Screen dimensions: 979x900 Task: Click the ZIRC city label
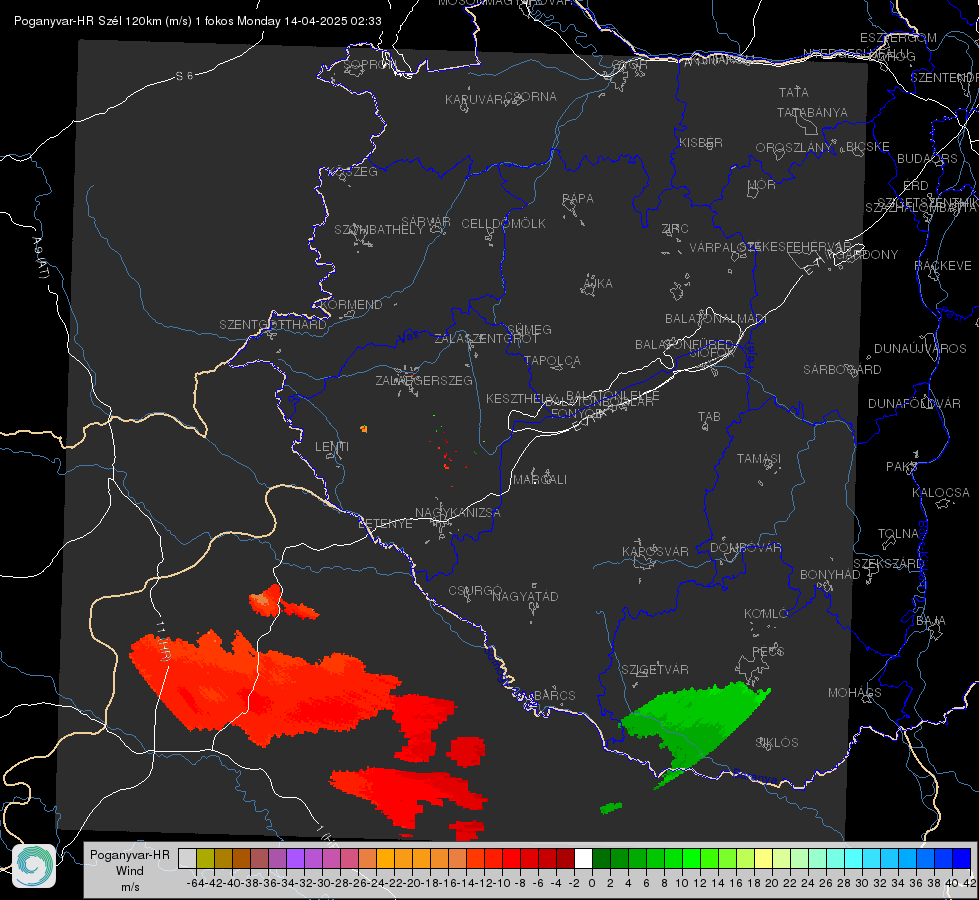pos(675,229)
